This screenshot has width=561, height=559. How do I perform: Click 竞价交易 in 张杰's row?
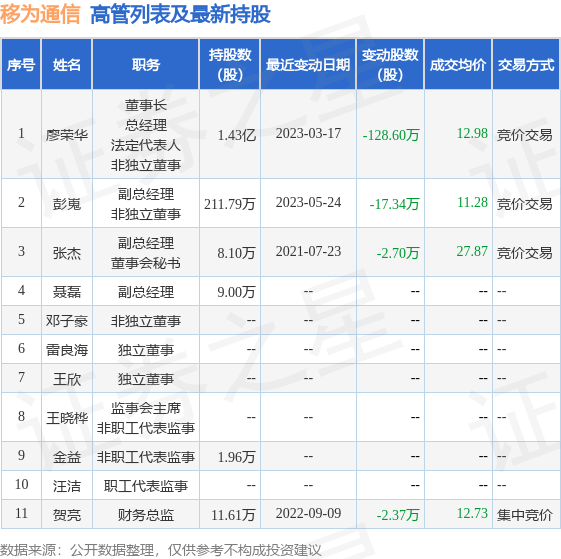pos(525,253)
